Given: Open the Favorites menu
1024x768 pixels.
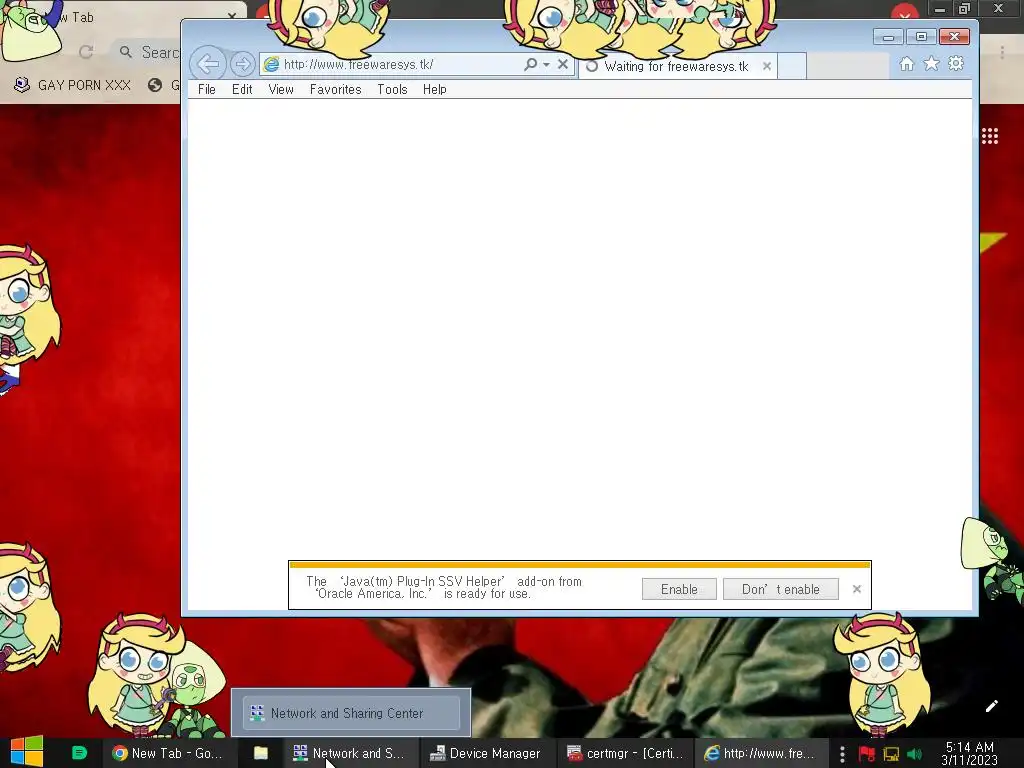Looking at the screenshot, I should pos(335,89).
